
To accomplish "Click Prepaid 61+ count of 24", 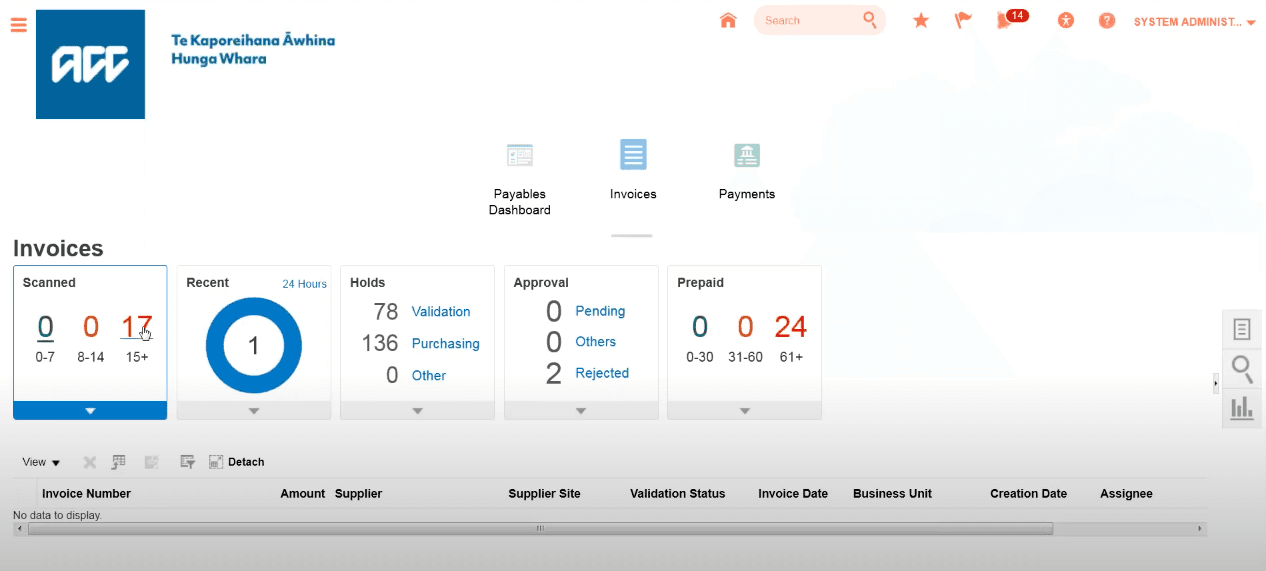I will (x=790, y=327).
